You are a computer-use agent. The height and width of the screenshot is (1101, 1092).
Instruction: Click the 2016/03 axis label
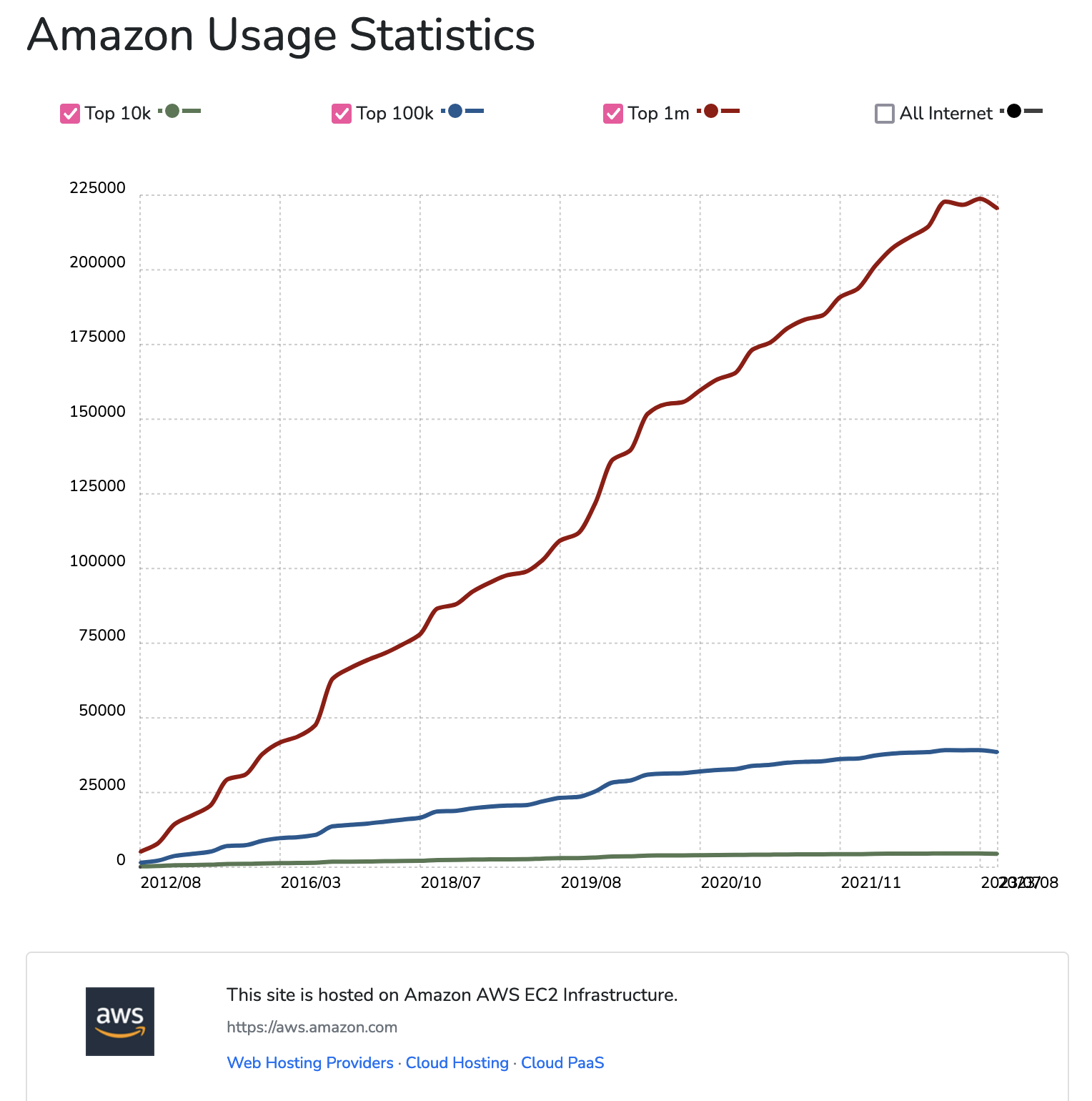point(312,882)
